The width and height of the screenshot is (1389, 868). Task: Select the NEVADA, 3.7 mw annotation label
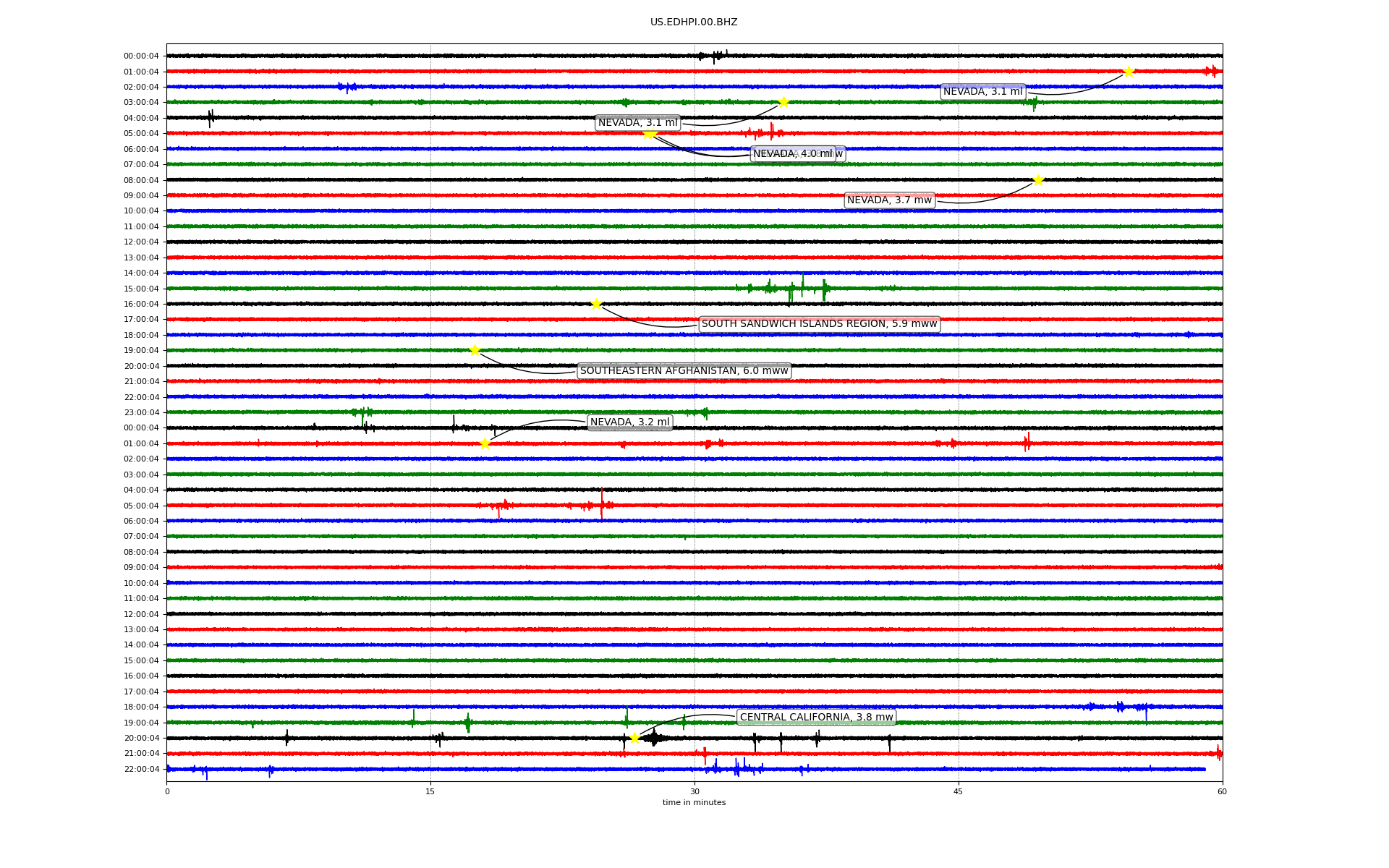(x=890, y=200)
